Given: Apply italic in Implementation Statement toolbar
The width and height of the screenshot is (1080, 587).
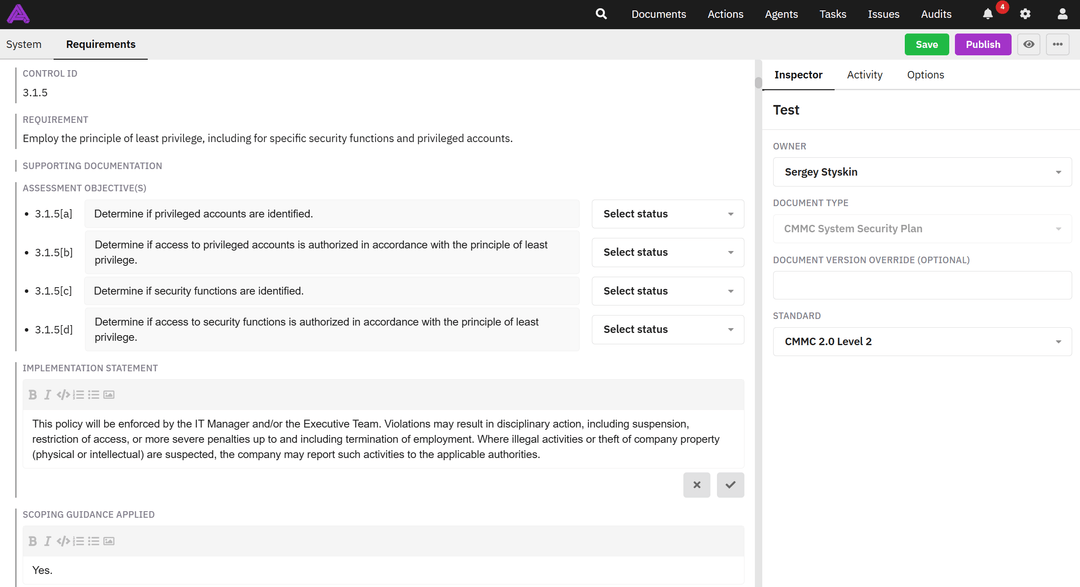Looking at the screenshot, I should click(48, 395).
